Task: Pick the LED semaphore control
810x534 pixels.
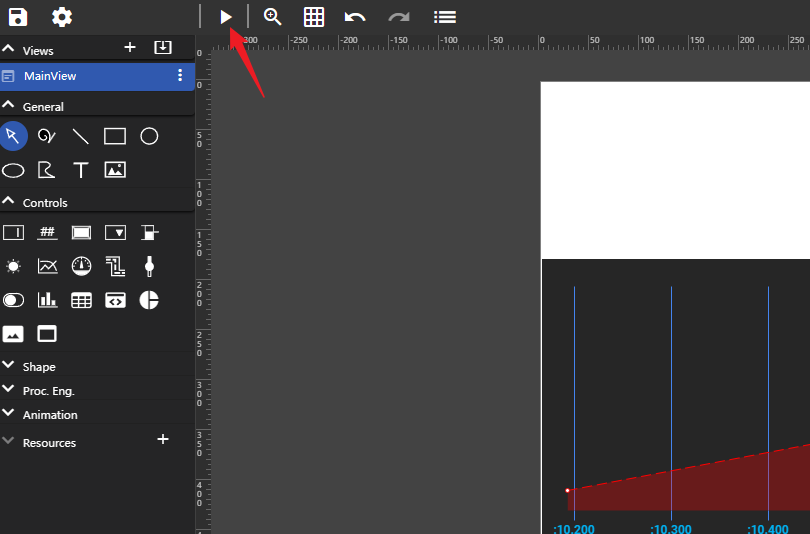Action: (13, 266)
